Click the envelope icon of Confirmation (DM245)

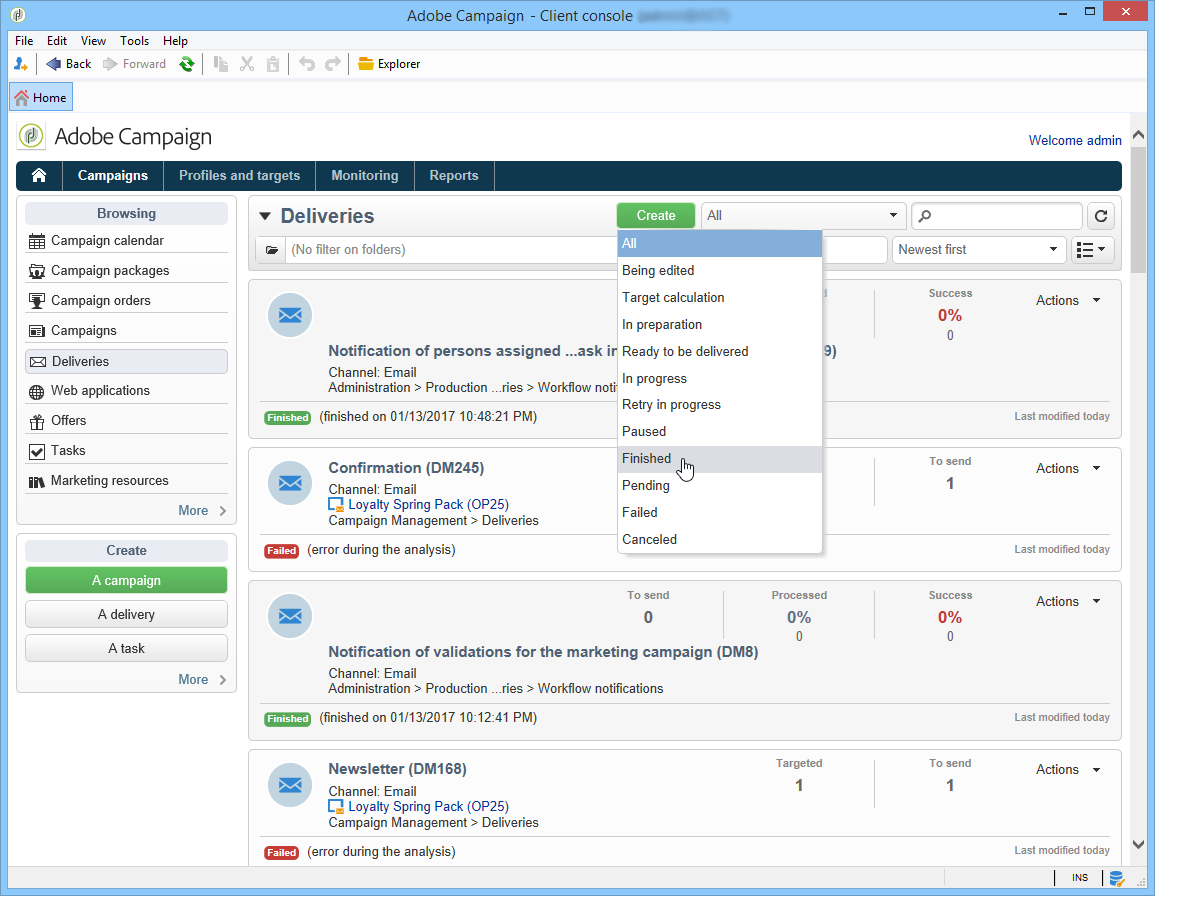[x=290, y=483]
